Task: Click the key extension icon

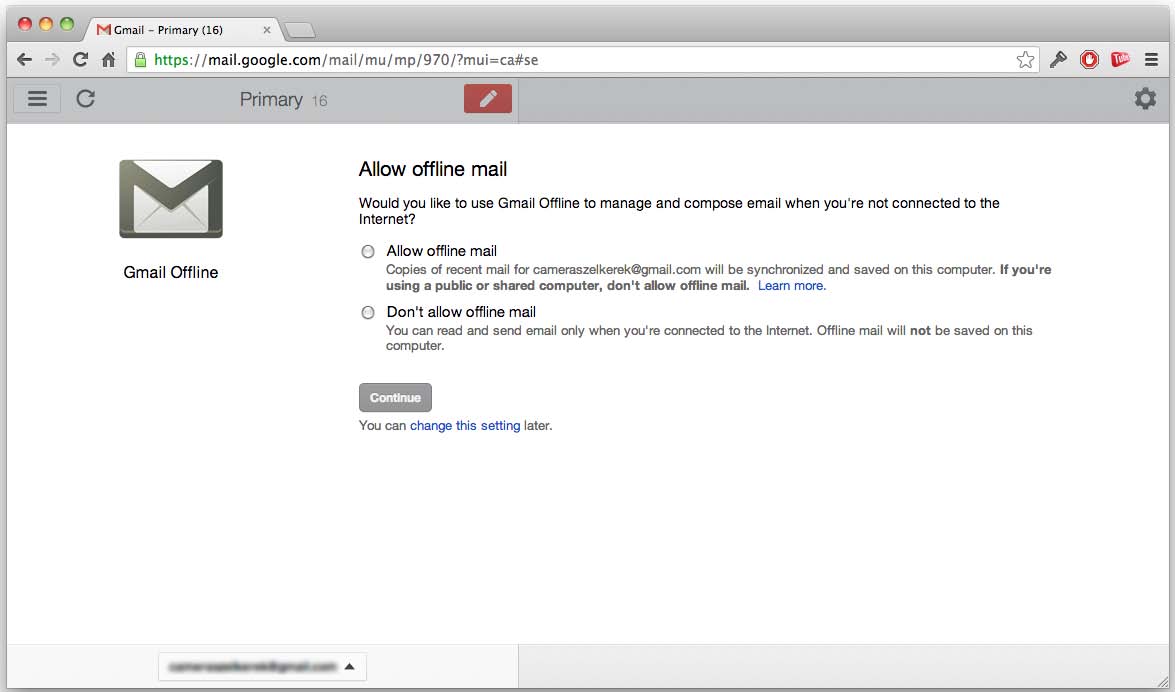Action: click(x=1058, y=60)
